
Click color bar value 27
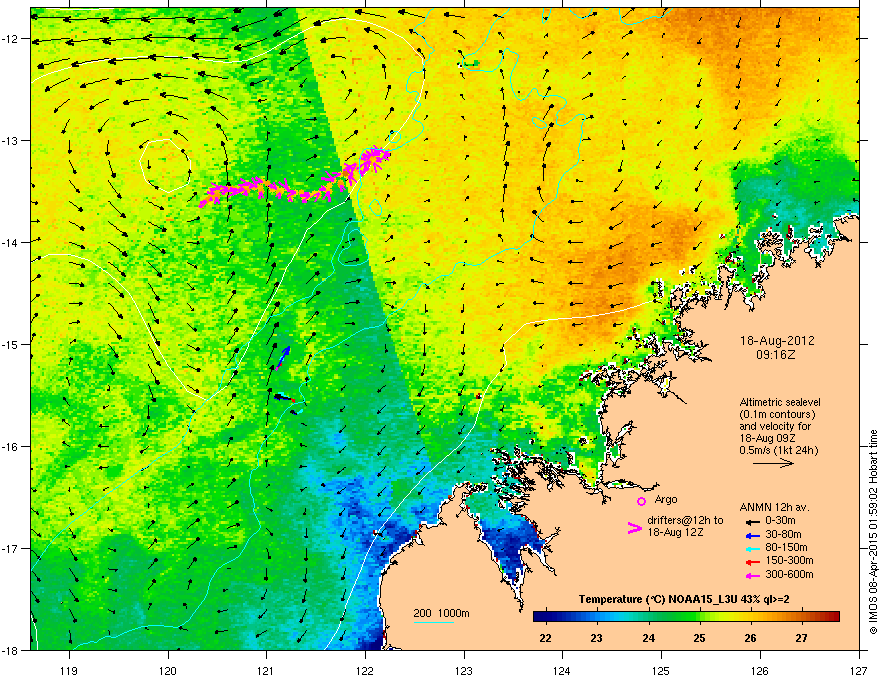(801, 638)
